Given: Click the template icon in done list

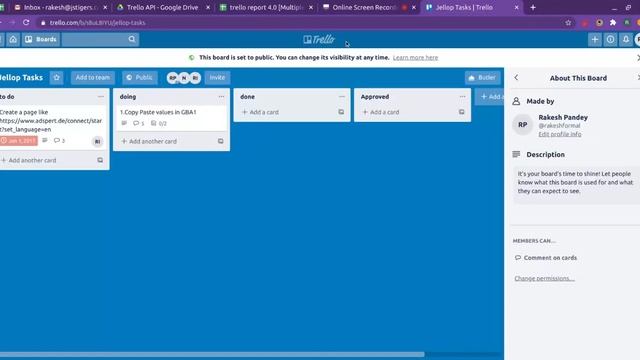Looking at the screenshot, I should click(341, 112).
